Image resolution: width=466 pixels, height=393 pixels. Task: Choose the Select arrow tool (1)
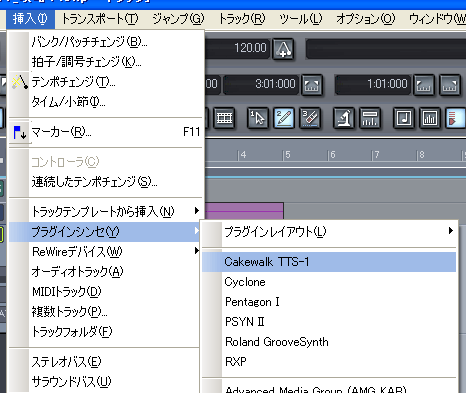[x=258, y=118]
